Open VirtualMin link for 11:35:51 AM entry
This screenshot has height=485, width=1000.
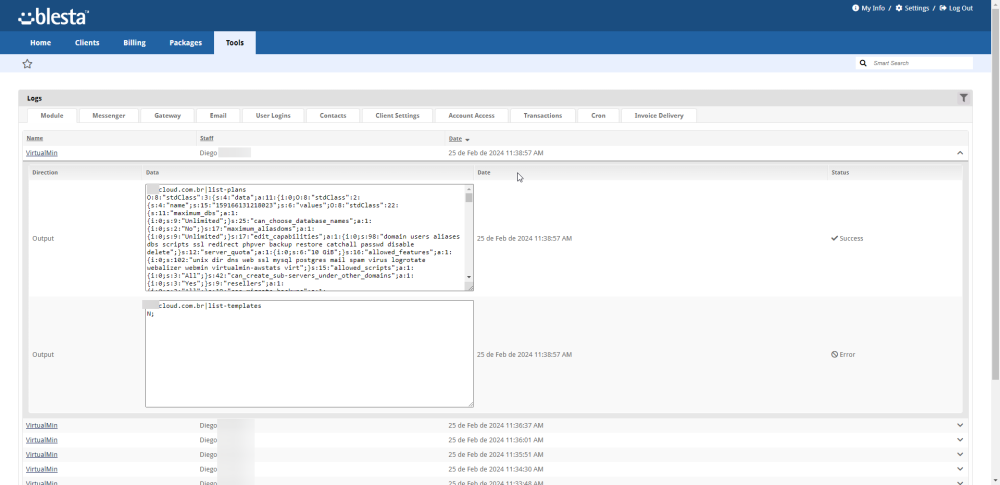tap(41, 454)
